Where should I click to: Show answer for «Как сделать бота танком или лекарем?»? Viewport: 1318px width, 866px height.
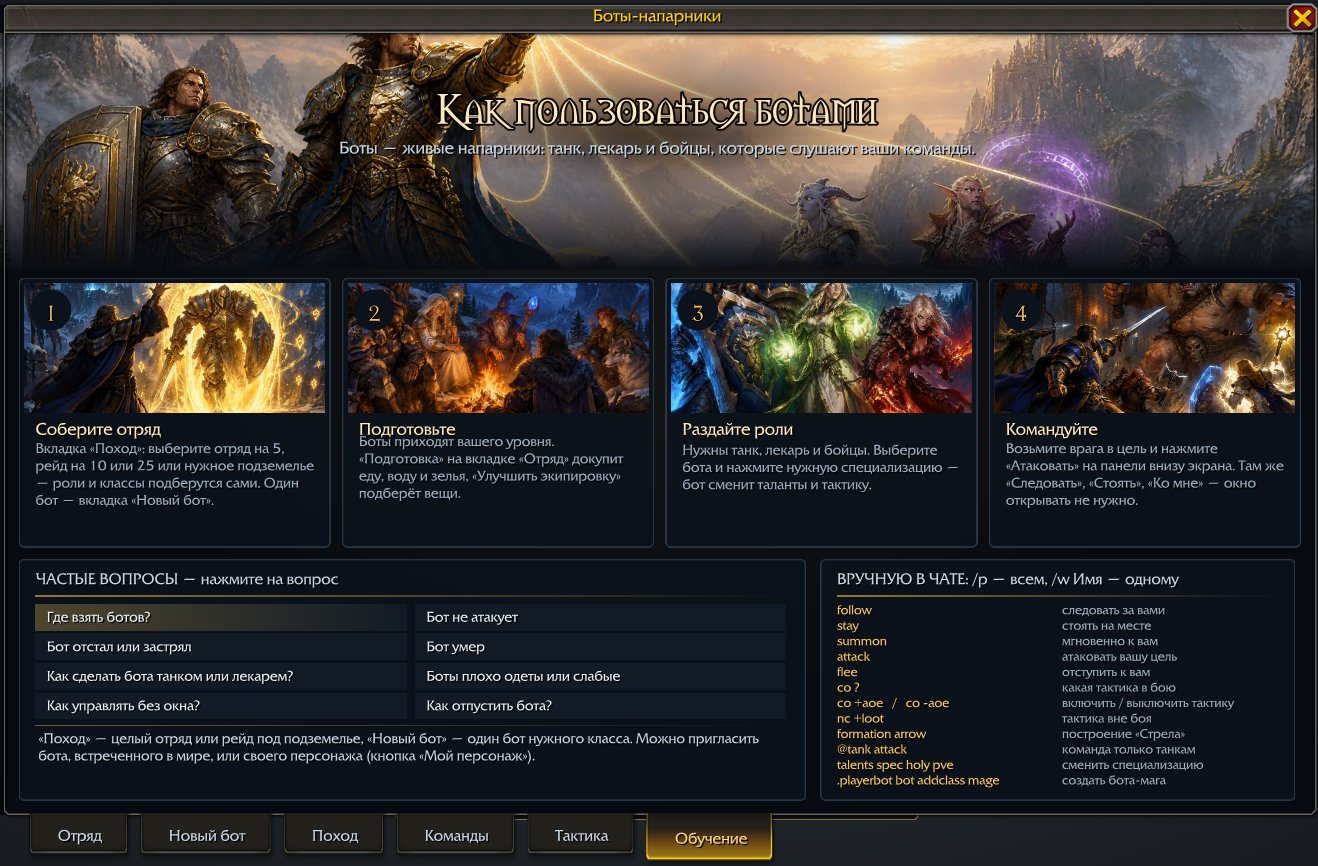pos(221,676)
